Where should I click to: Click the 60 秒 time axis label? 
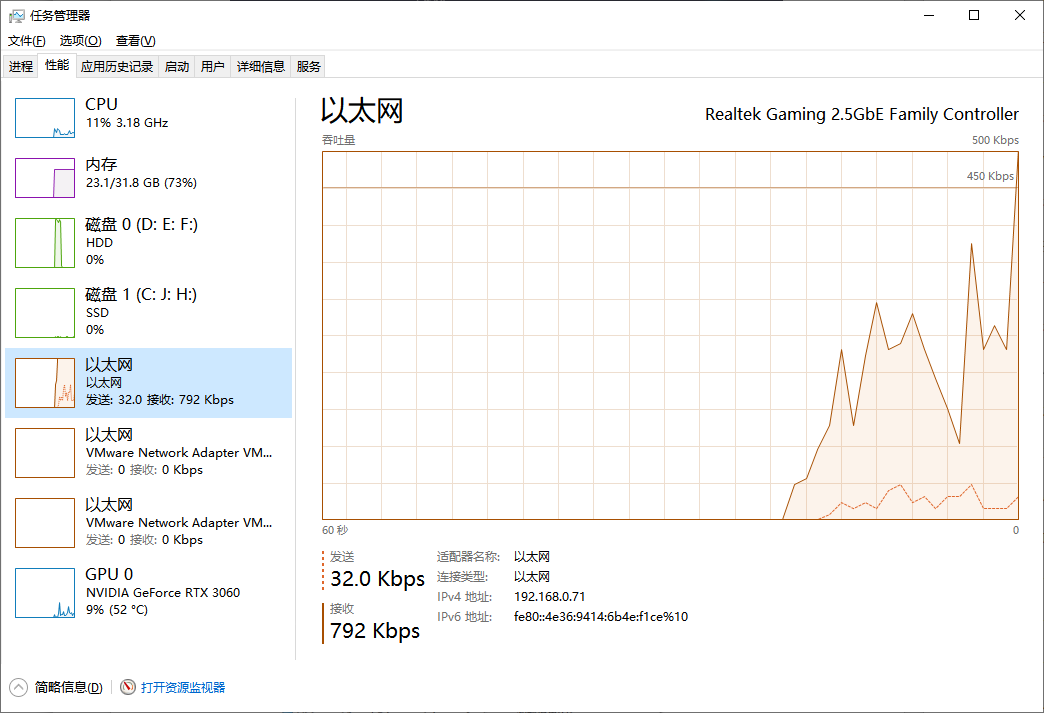coord(335,530)
